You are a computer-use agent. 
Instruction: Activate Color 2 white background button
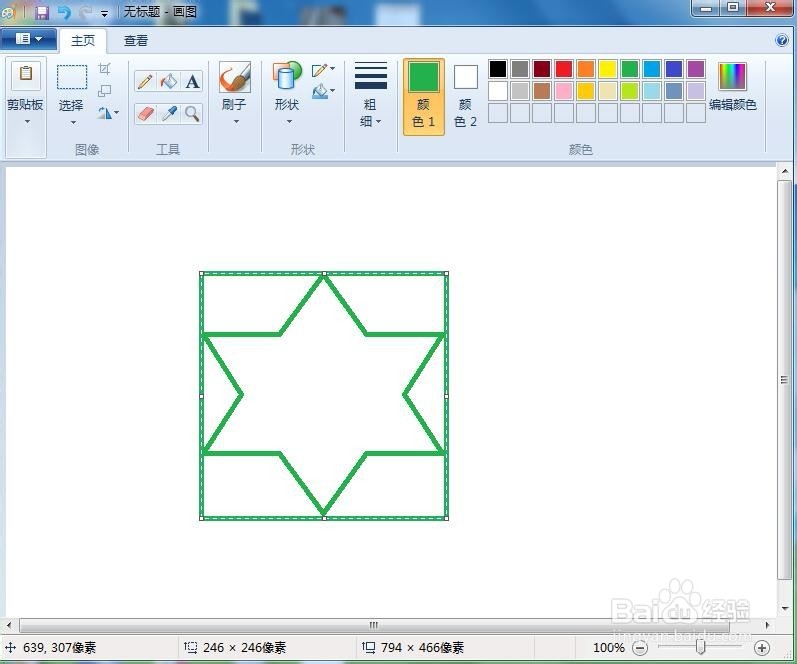click(x=466, y=97)
